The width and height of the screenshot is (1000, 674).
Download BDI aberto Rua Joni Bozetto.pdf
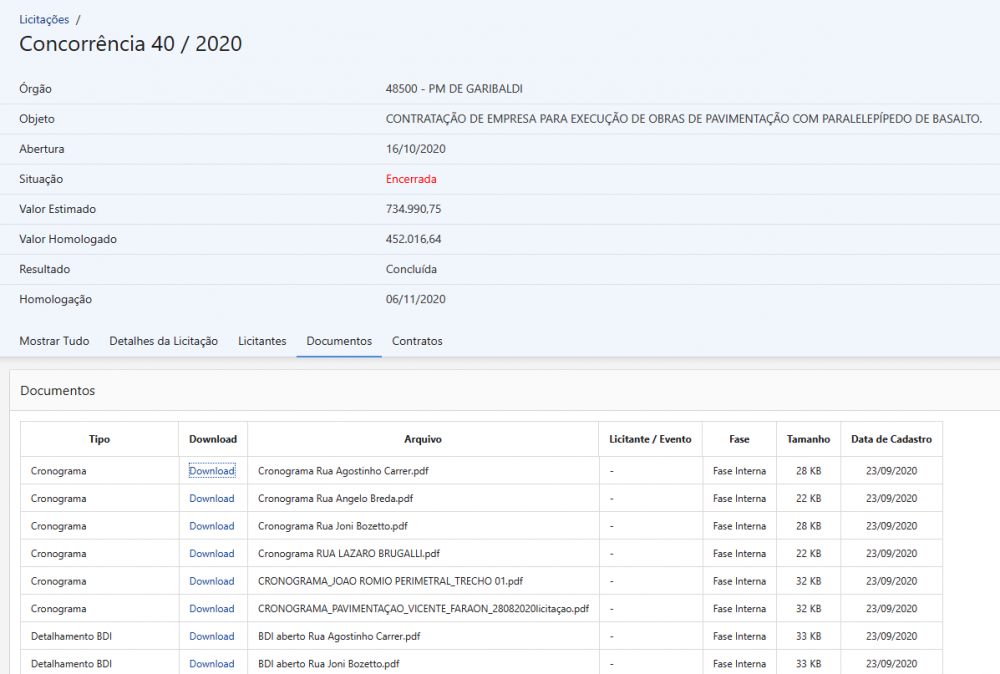(x=212, y=663)
